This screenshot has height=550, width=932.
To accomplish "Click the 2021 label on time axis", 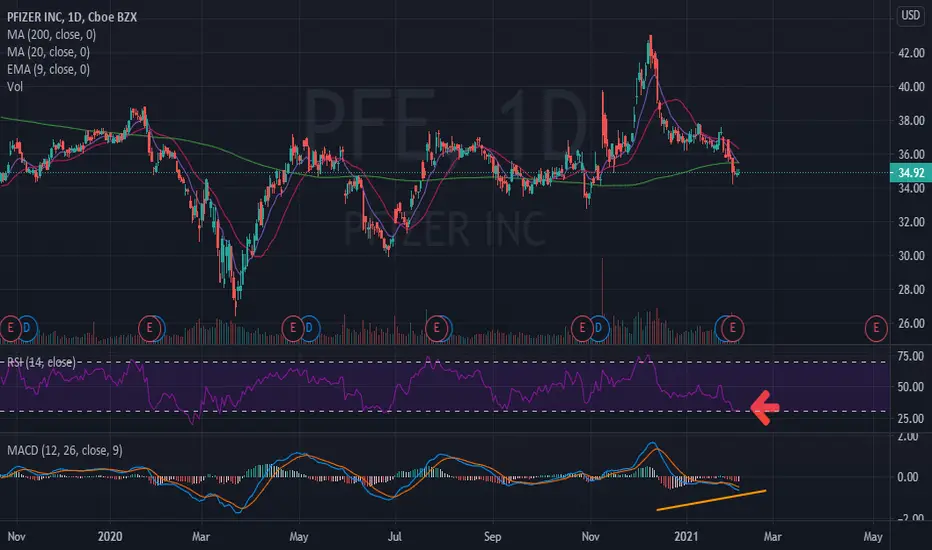I will (686, 536).
